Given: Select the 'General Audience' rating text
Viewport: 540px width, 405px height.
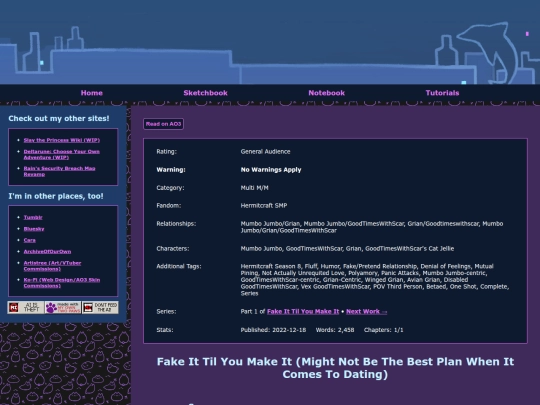Looking at the screenshot, I should 266,152.
